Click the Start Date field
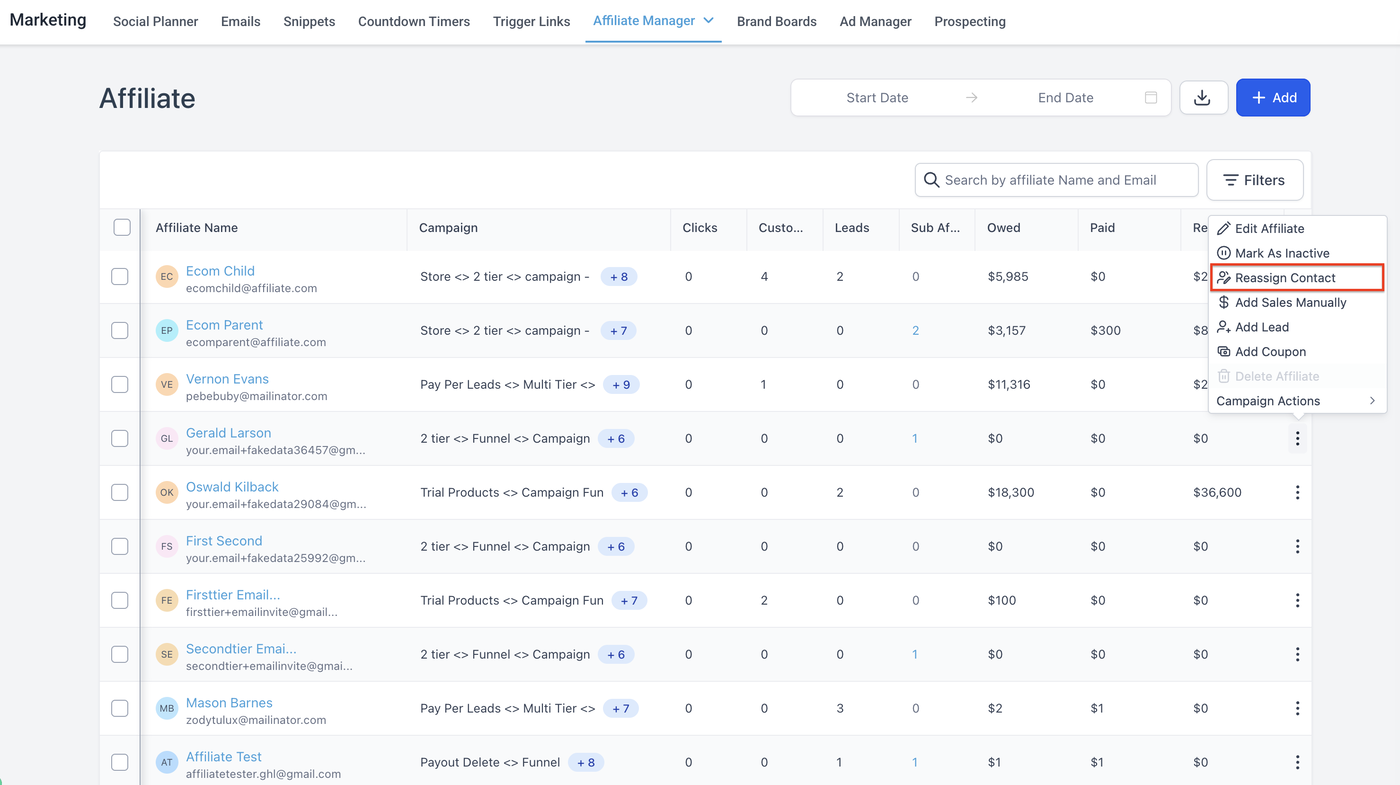The image size is (1400, 785). pos(877,98)
